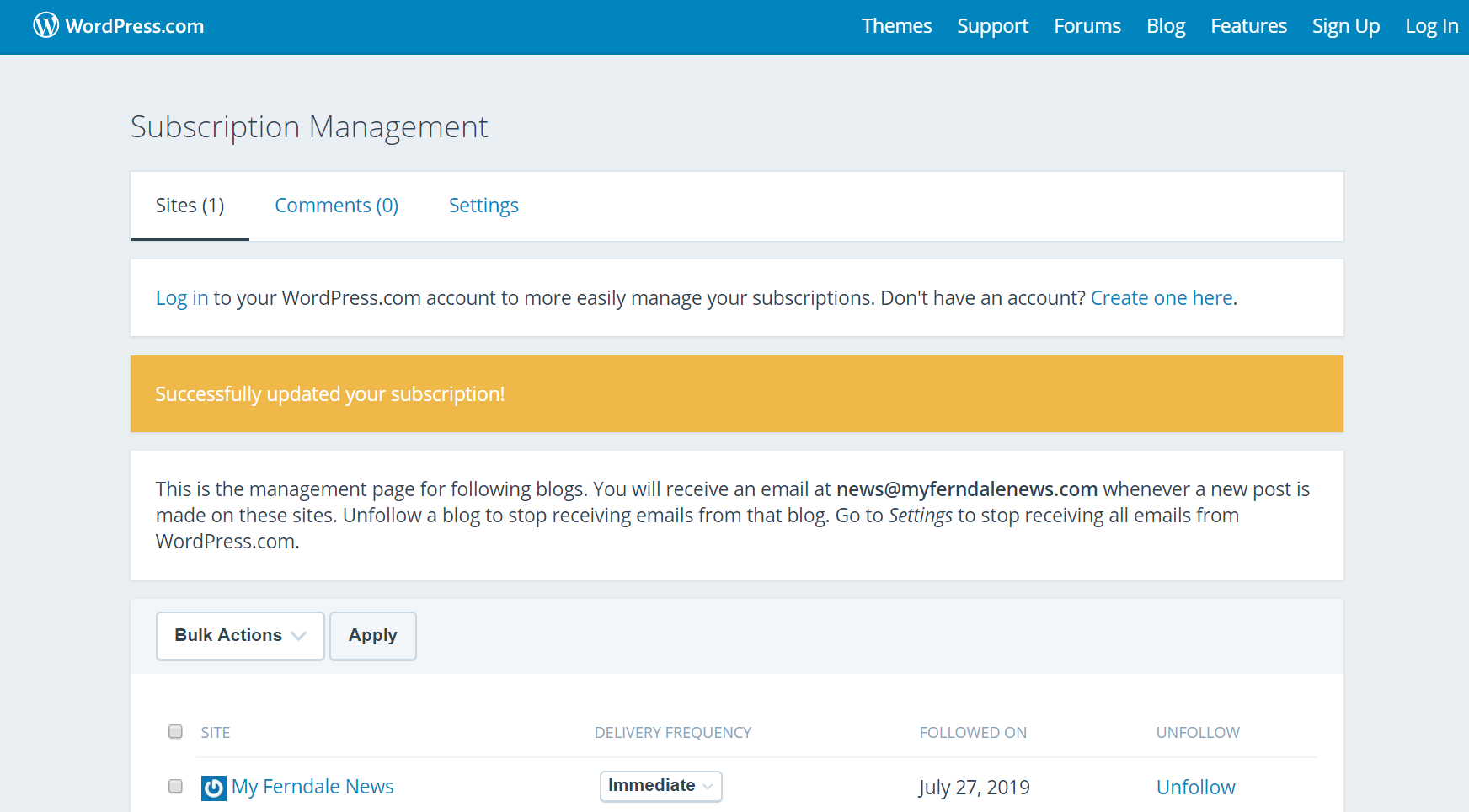Unfollow the My Ferndale News blog

click(x=1195, y=787)
